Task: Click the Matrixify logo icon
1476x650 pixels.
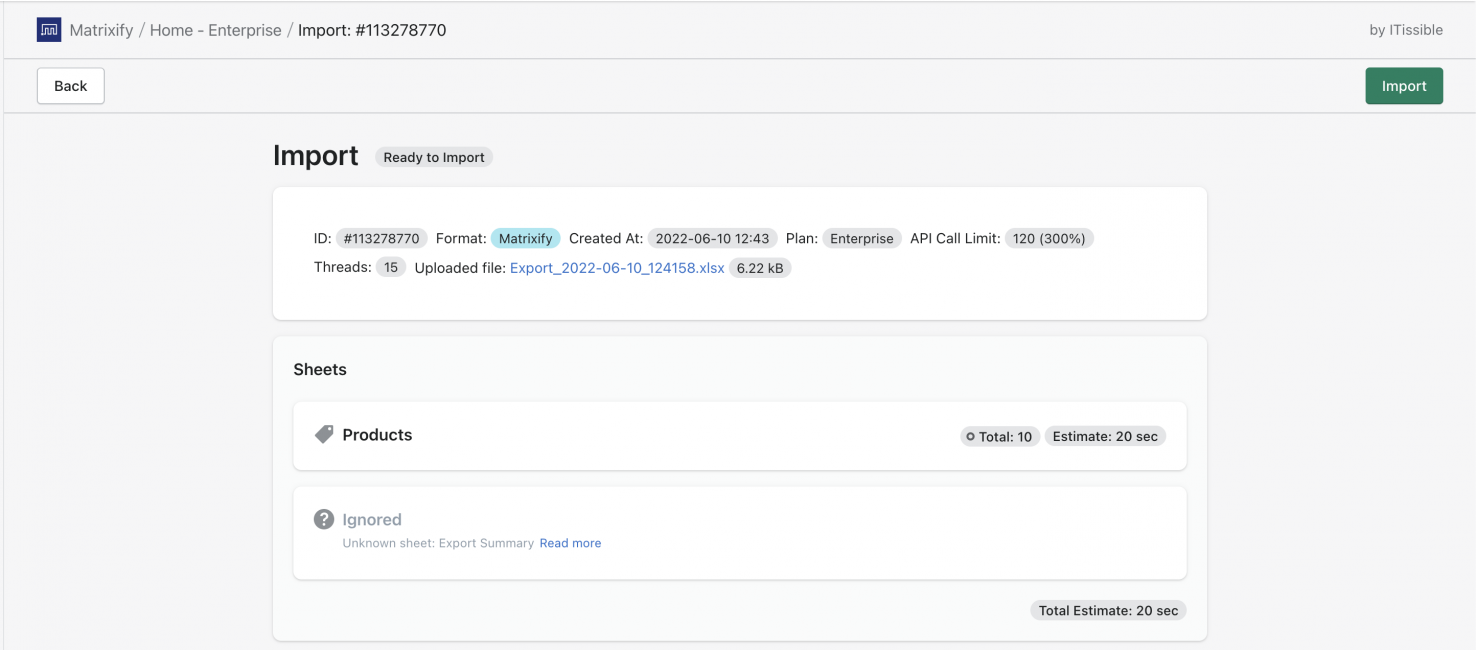Action: click(x=48, y=29)
